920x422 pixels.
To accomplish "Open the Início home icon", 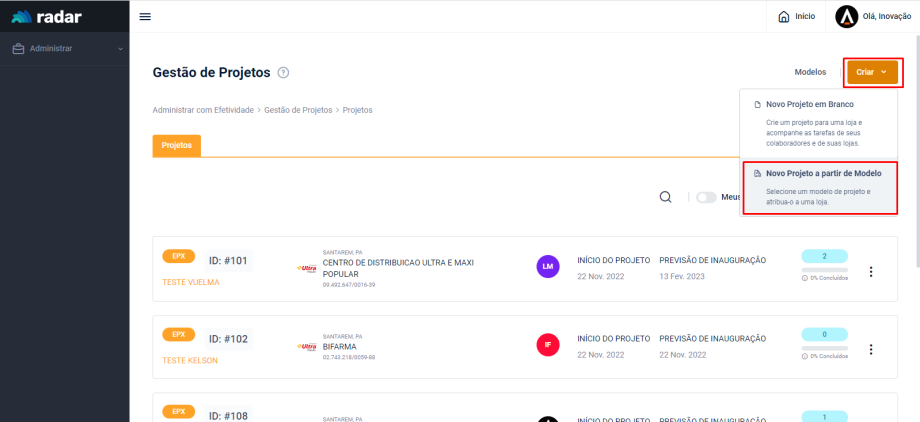I will click(785, 17).
